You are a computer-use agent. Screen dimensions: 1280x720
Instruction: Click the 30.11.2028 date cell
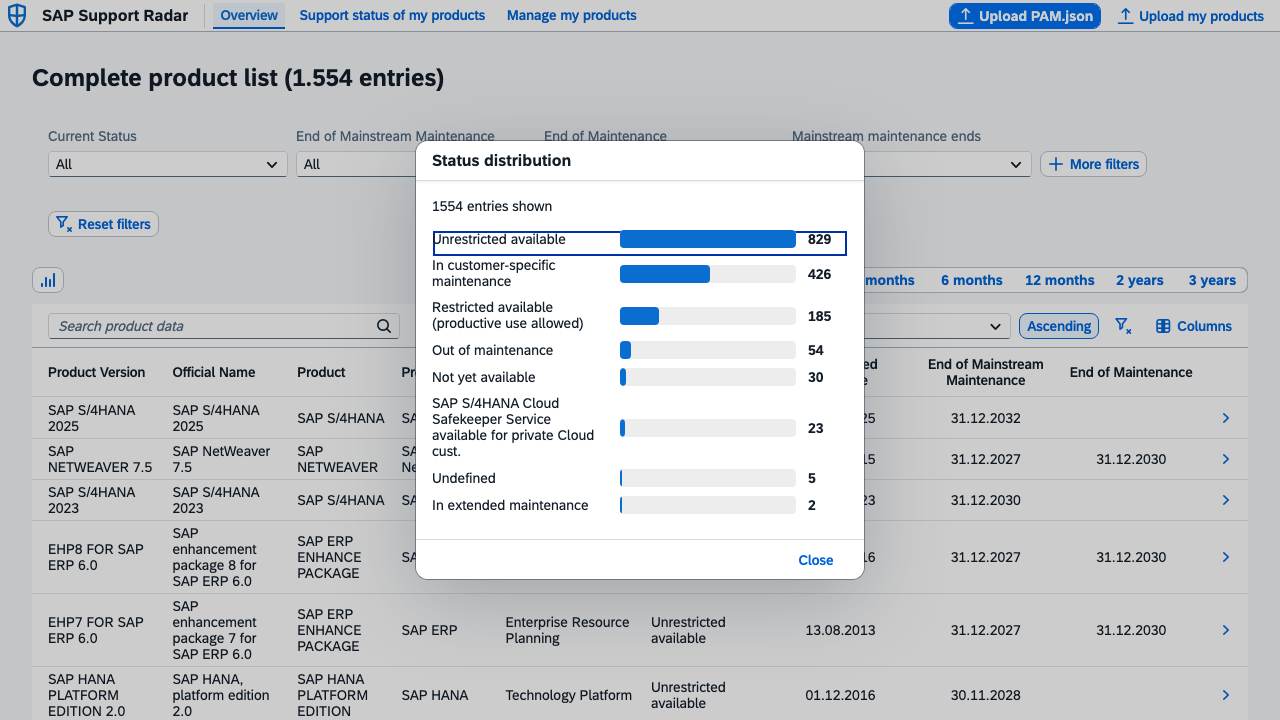point(986,695)
